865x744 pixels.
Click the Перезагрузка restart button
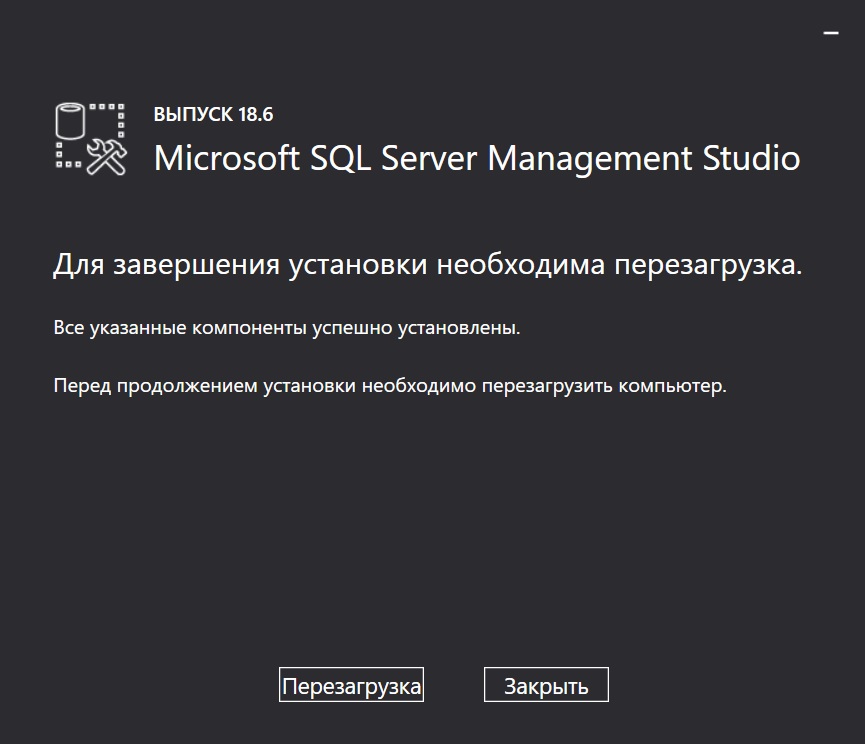[351, 686]
